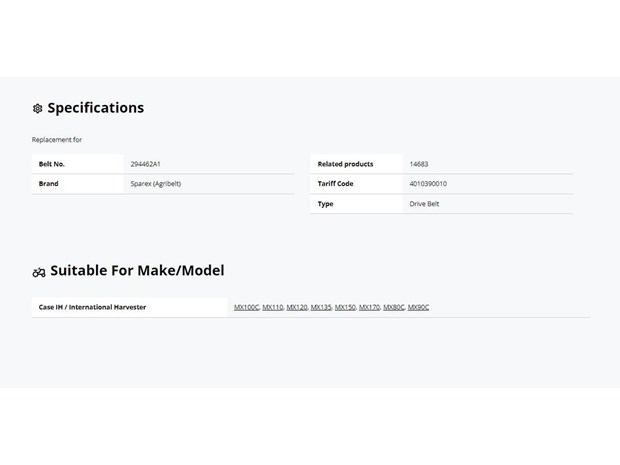Screen dimensions: 620x465
Task: Open the MX100C model link
Action: coord(246,307)
